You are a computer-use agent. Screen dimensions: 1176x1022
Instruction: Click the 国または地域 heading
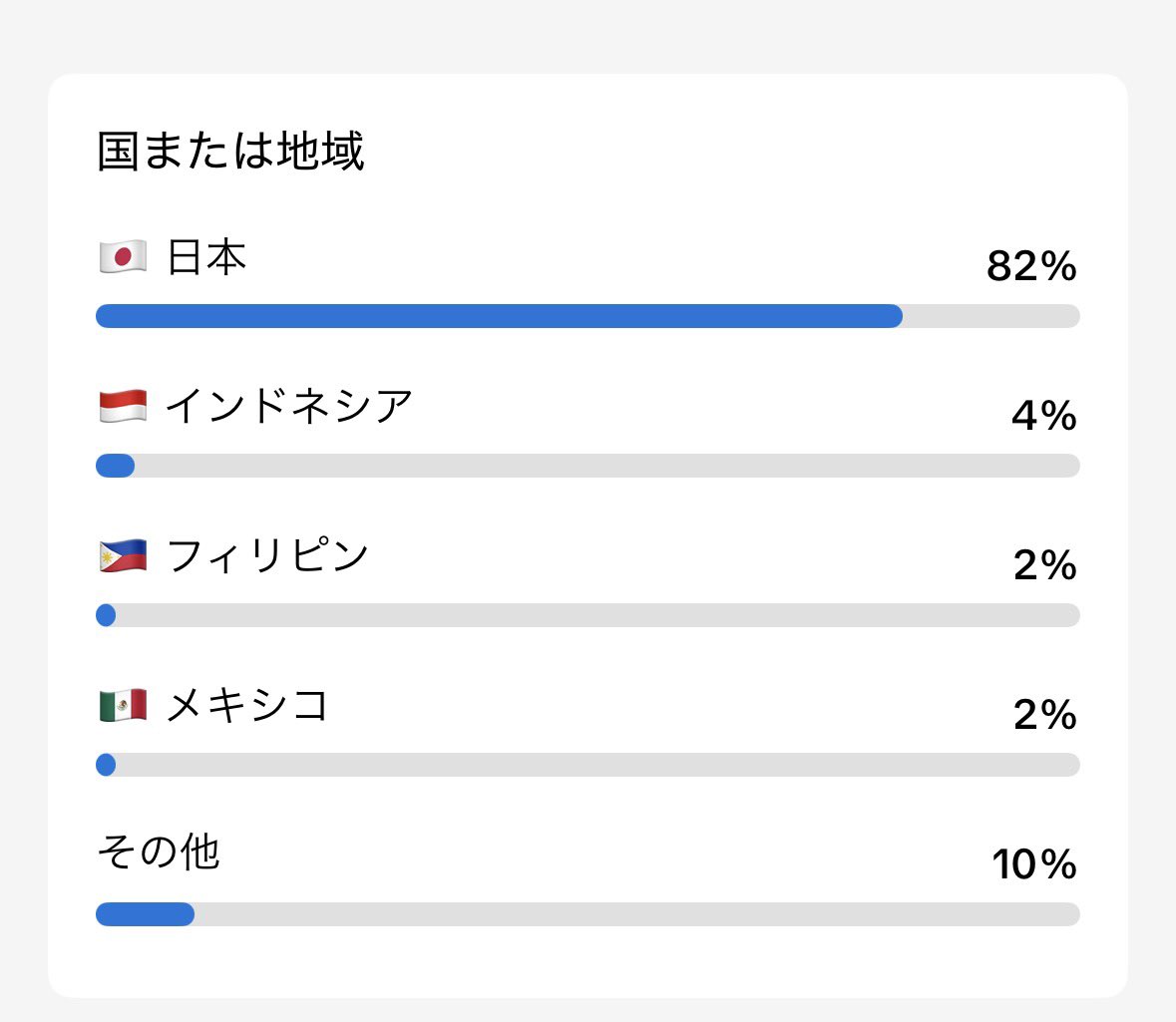231,151
